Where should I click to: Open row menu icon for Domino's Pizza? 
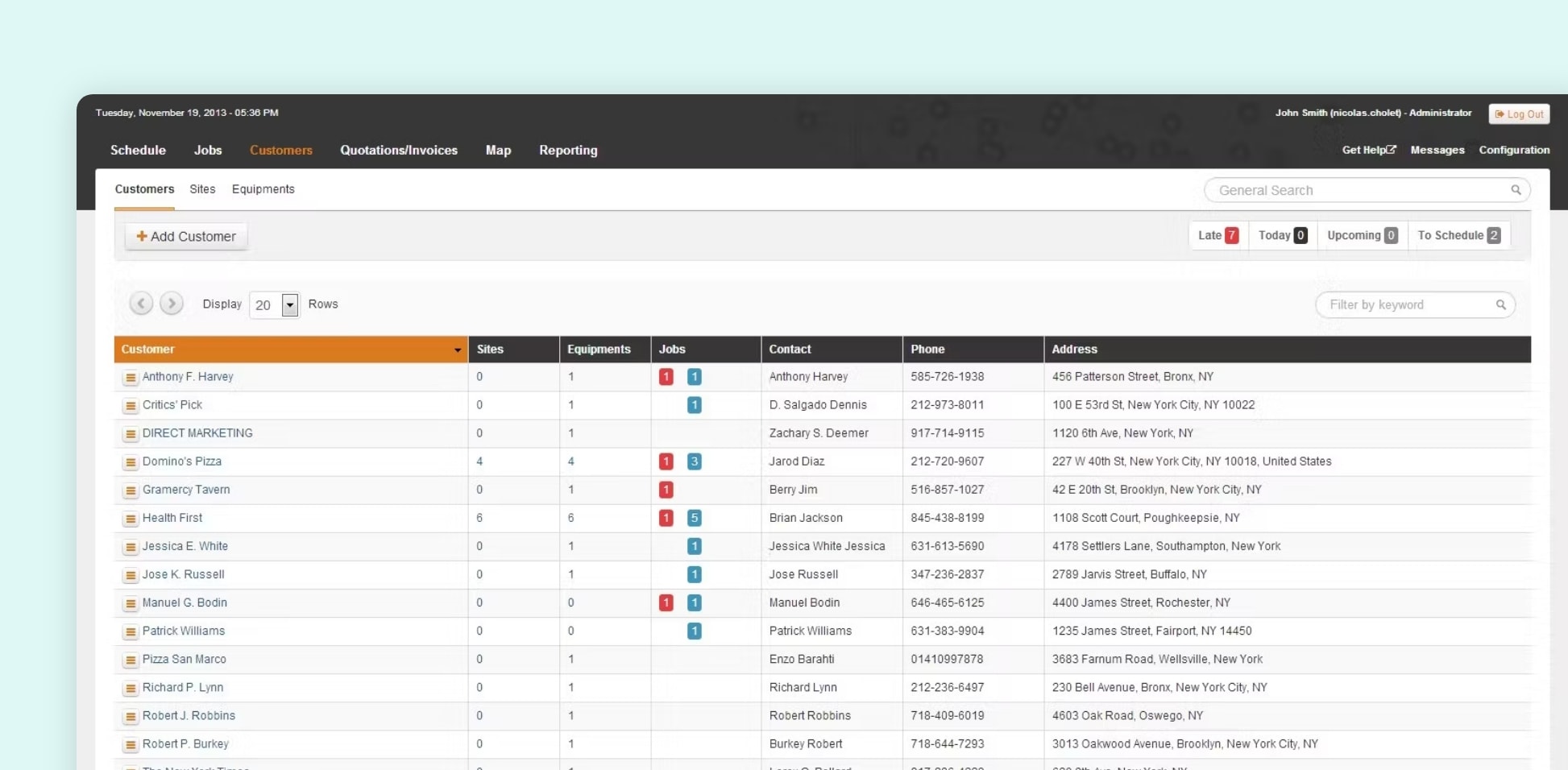pyautogui.click(x=130, y=462)
